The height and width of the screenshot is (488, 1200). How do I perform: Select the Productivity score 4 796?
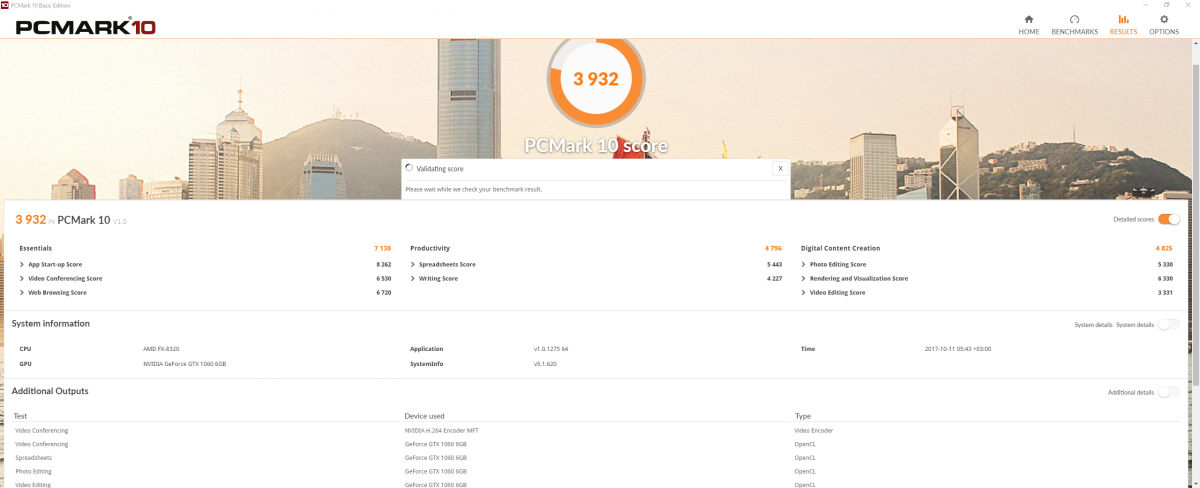pos(773,248)
